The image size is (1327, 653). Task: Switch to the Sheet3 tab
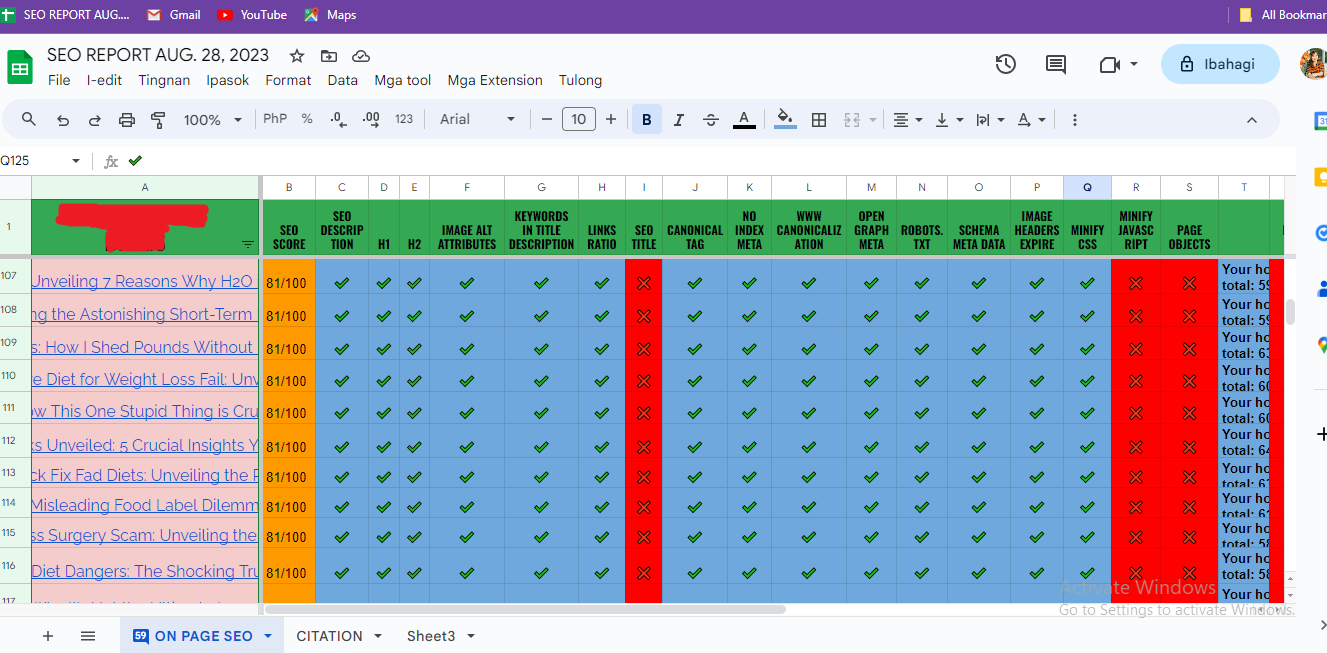point(431,636)
